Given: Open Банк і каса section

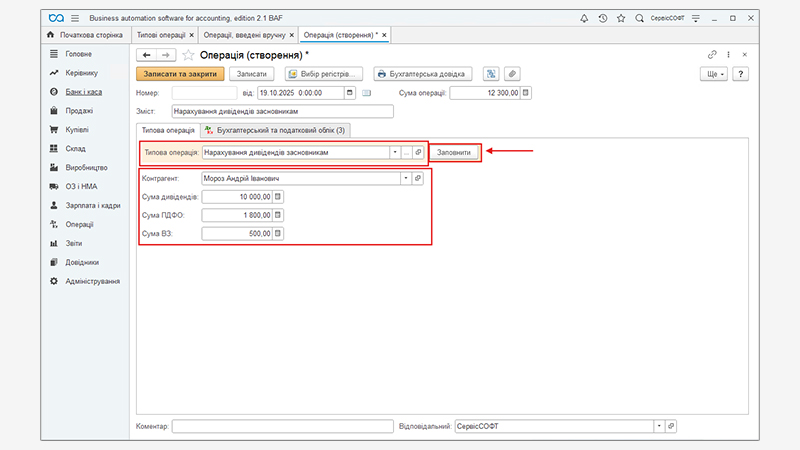Looking at the screenshot, I should coord(80,91).
